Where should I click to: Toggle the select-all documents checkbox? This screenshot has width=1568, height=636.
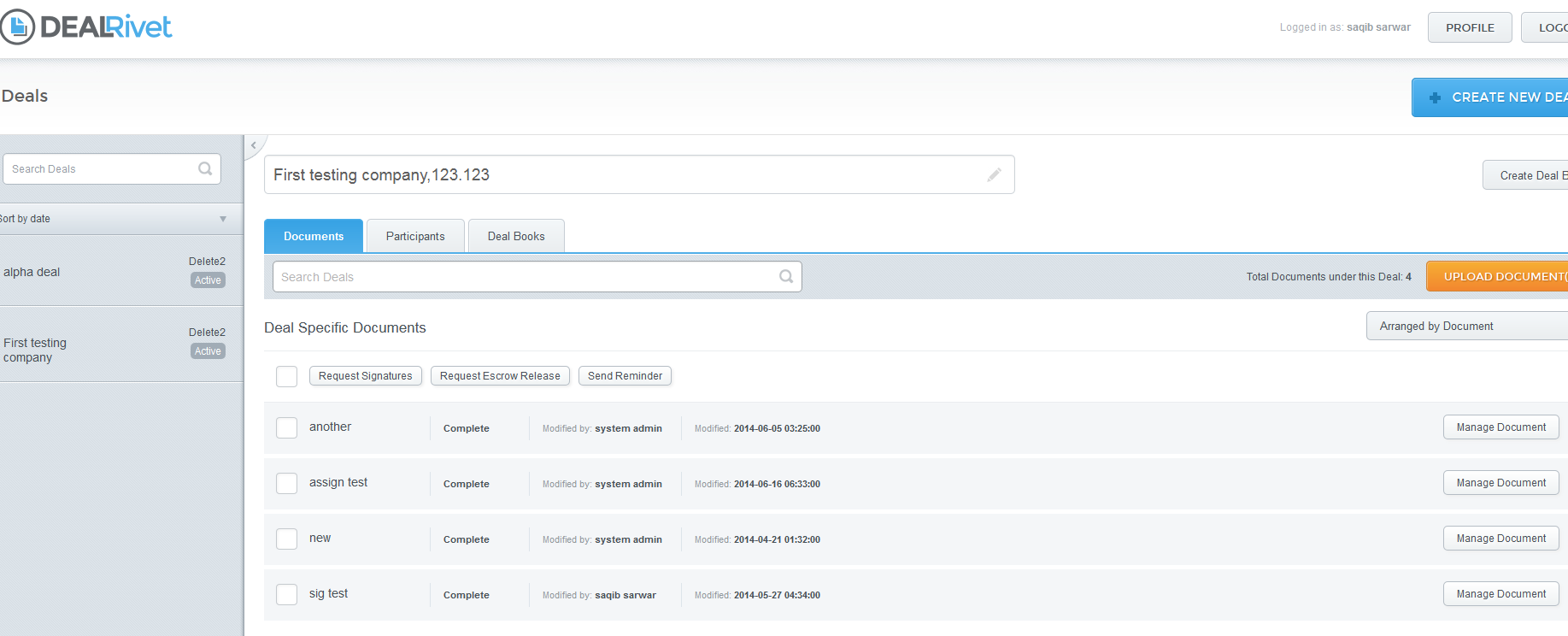click(x=286, y=376)
